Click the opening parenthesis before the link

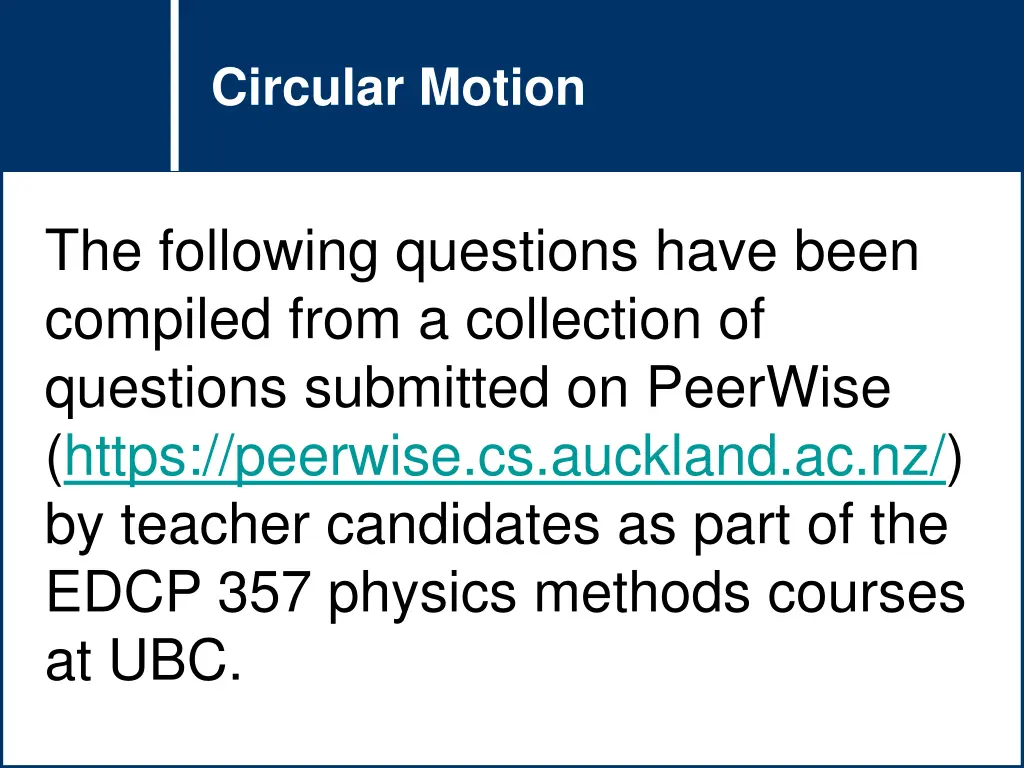coord(54,458)
